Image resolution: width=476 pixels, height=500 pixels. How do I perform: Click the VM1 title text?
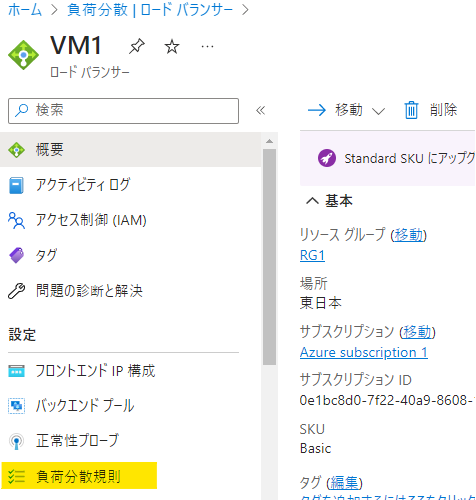[76, 46]
